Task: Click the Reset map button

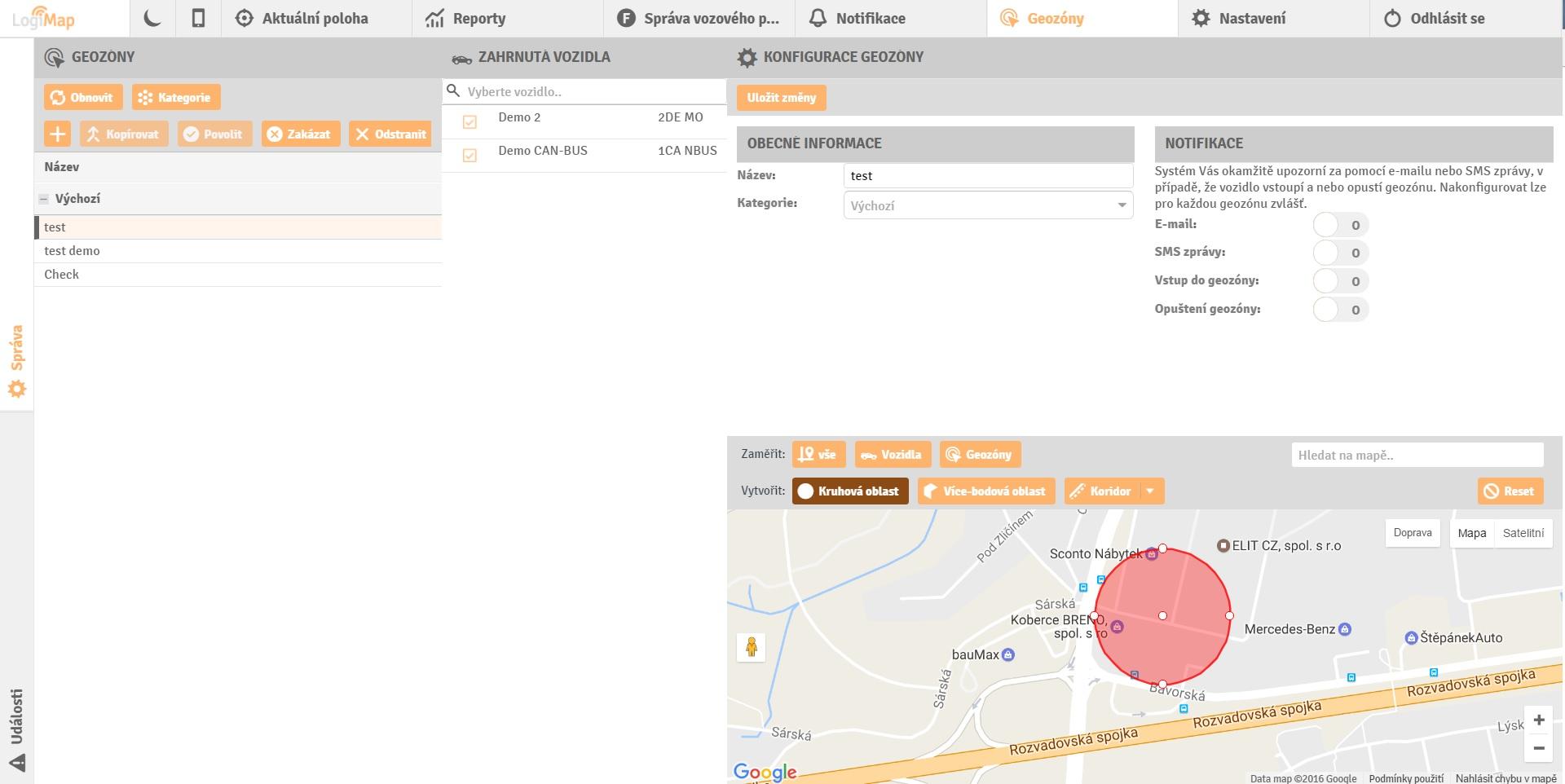Action: pos(1510,491)
